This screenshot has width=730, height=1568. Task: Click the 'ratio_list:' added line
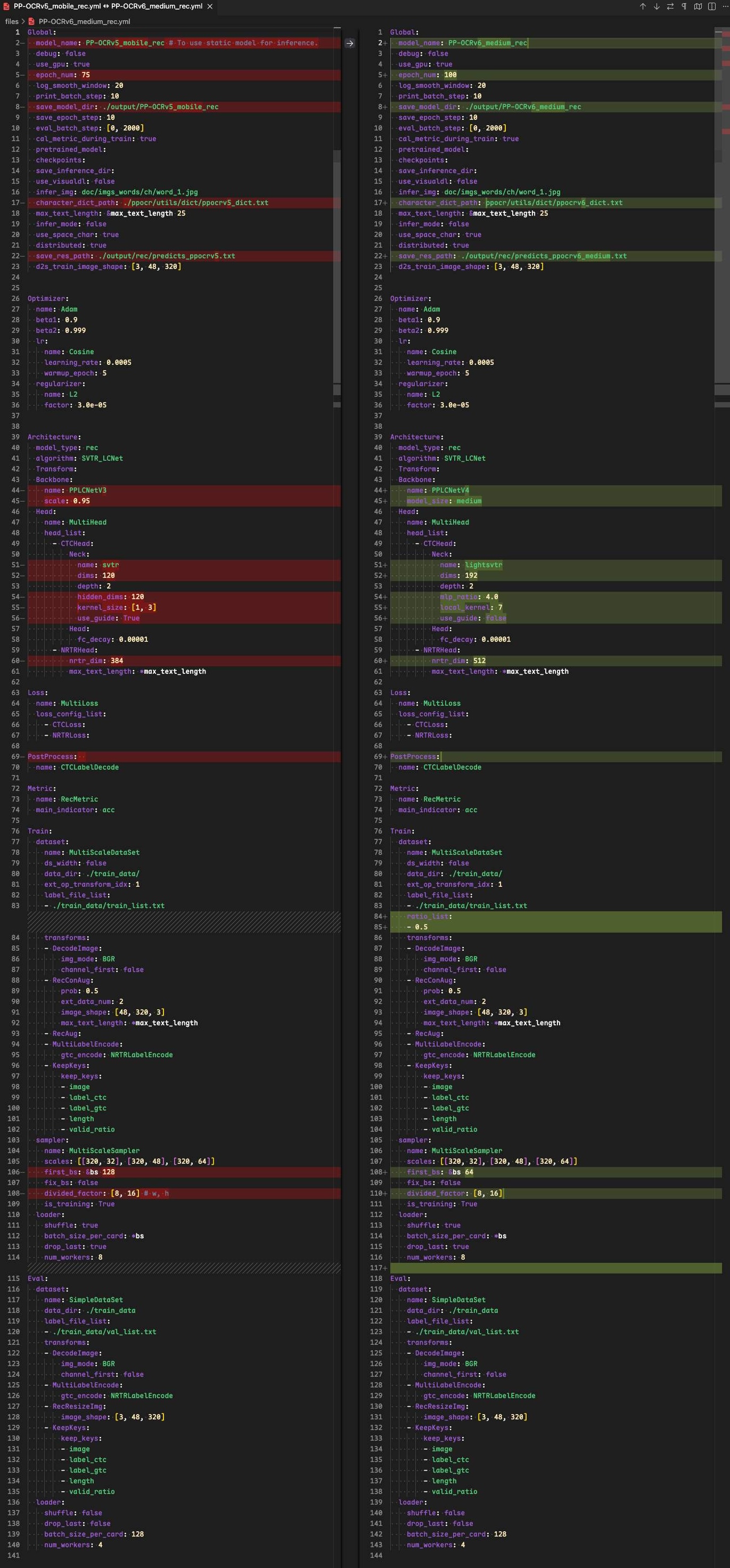pyautogui.click(x=555, y=917)
